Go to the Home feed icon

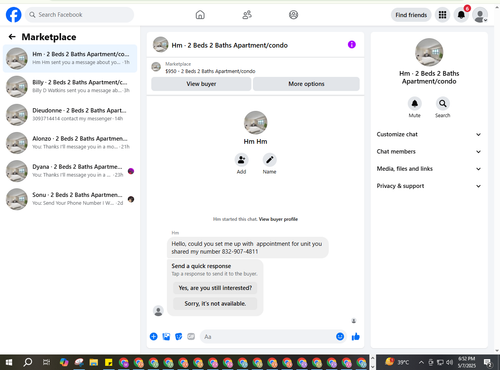200,15
